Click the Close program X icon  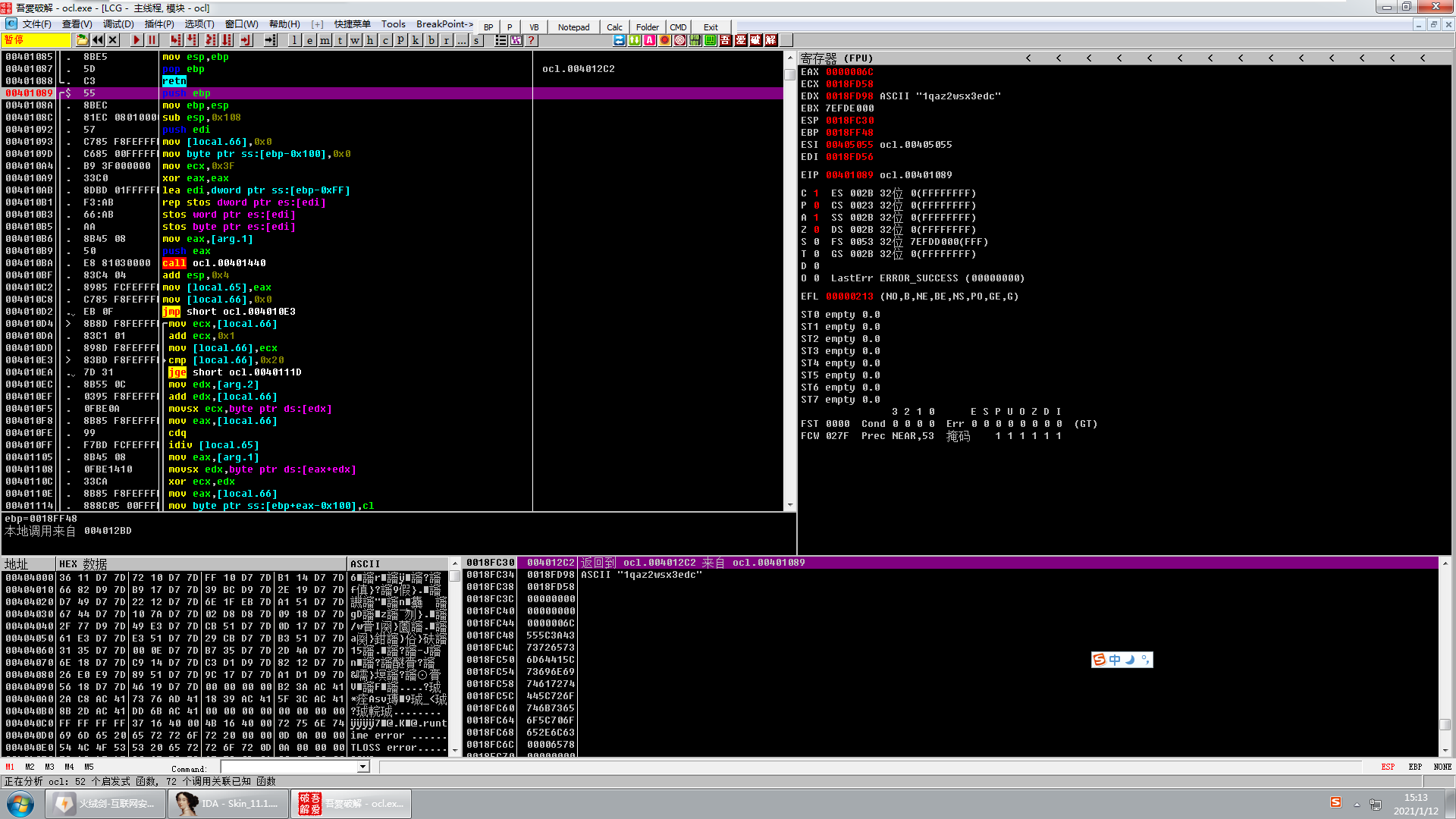[113, 40]
